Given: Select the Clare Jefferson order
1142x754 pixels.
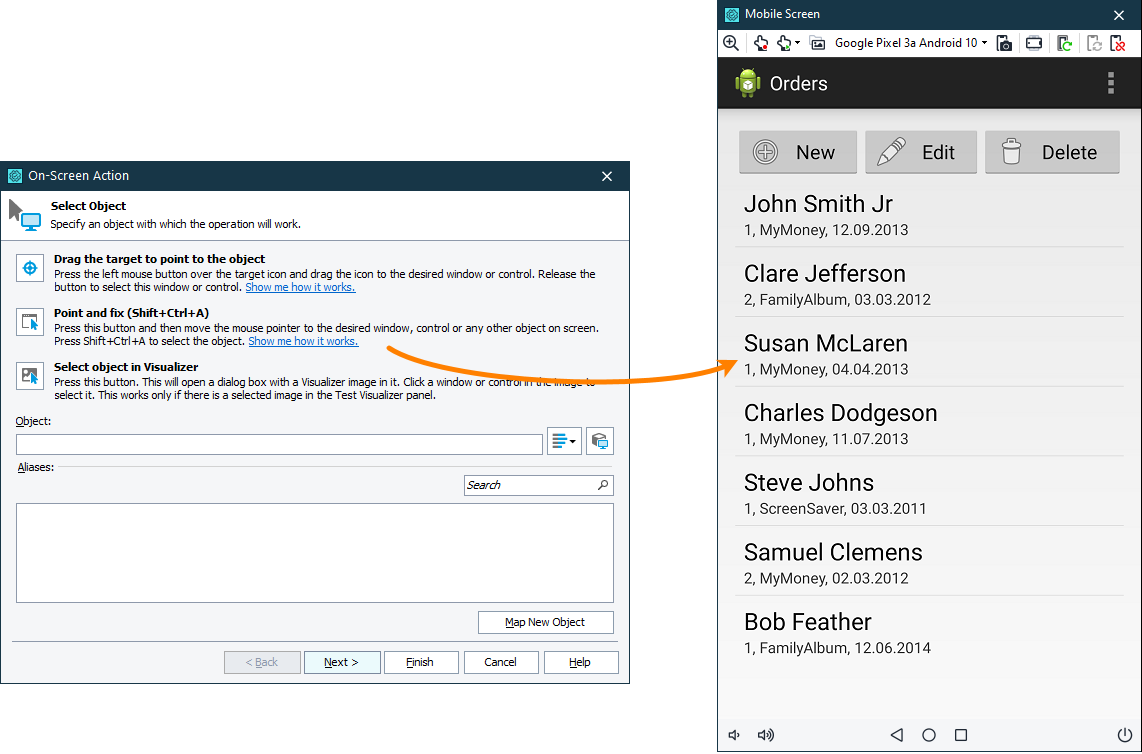Looking at the screenshot, I should [x=929, y=284].
